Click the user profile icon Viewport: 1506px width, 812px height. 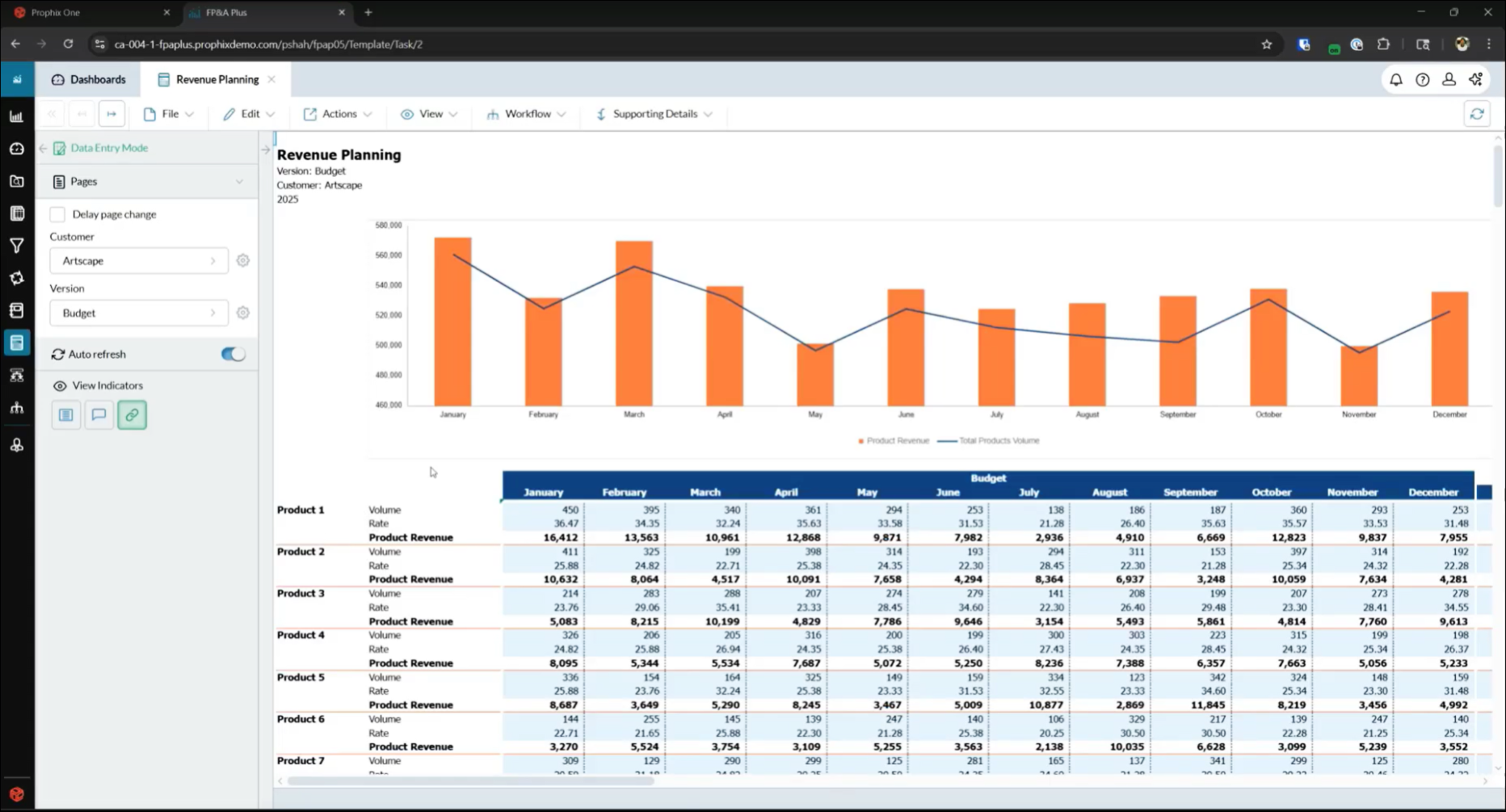pyautogui.click(x=1449, y=79)
